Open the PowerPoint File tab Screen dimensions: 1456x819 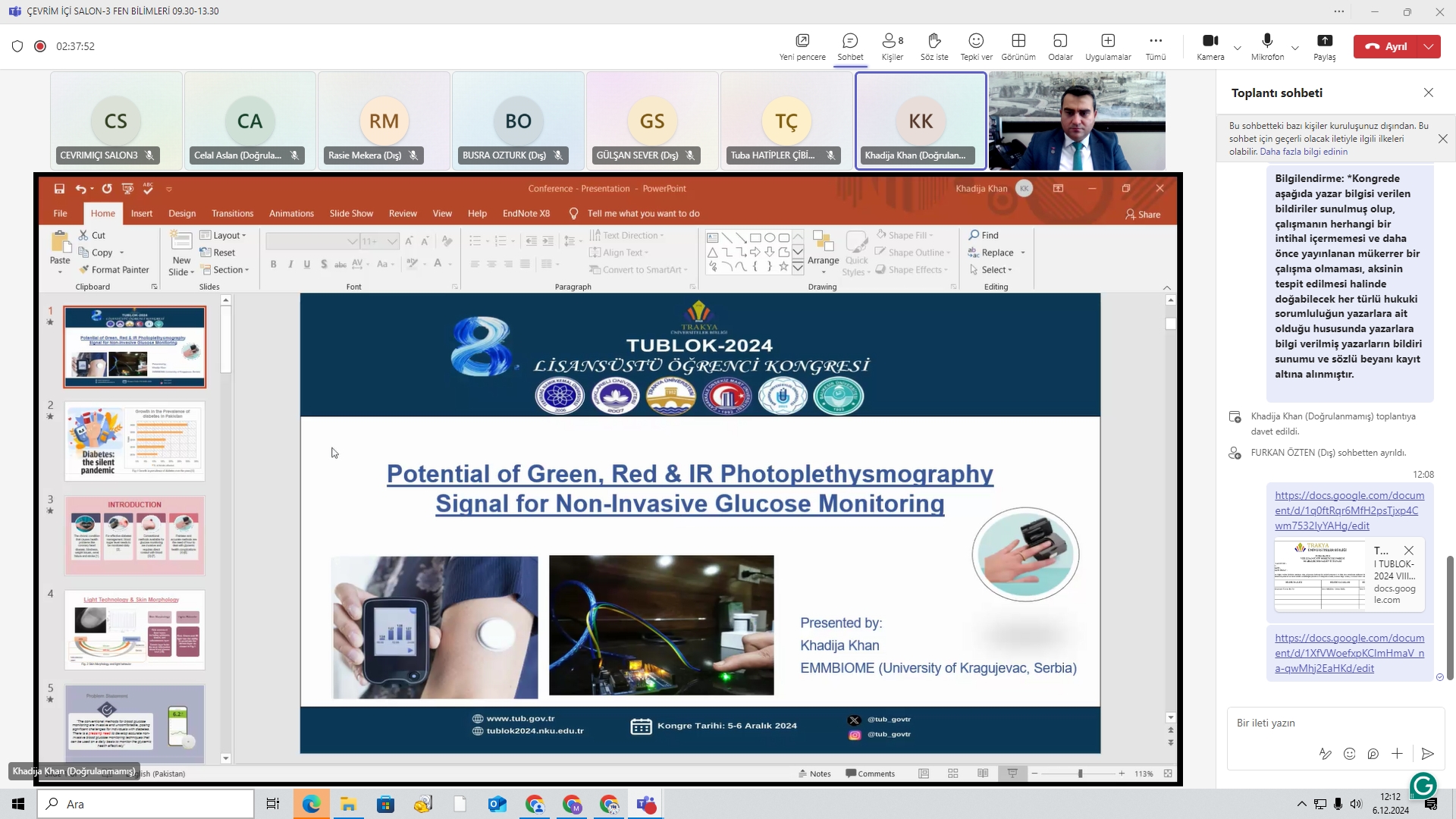60,213
